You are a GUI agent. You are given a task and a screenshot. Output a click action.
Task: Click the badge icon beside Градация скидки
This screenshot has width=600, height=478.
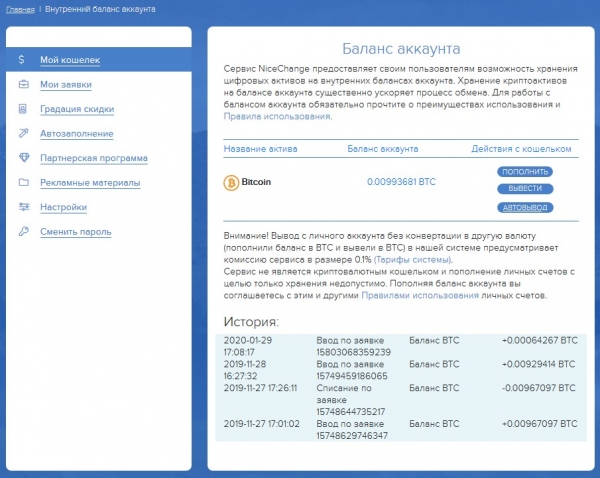coord(23,109)
